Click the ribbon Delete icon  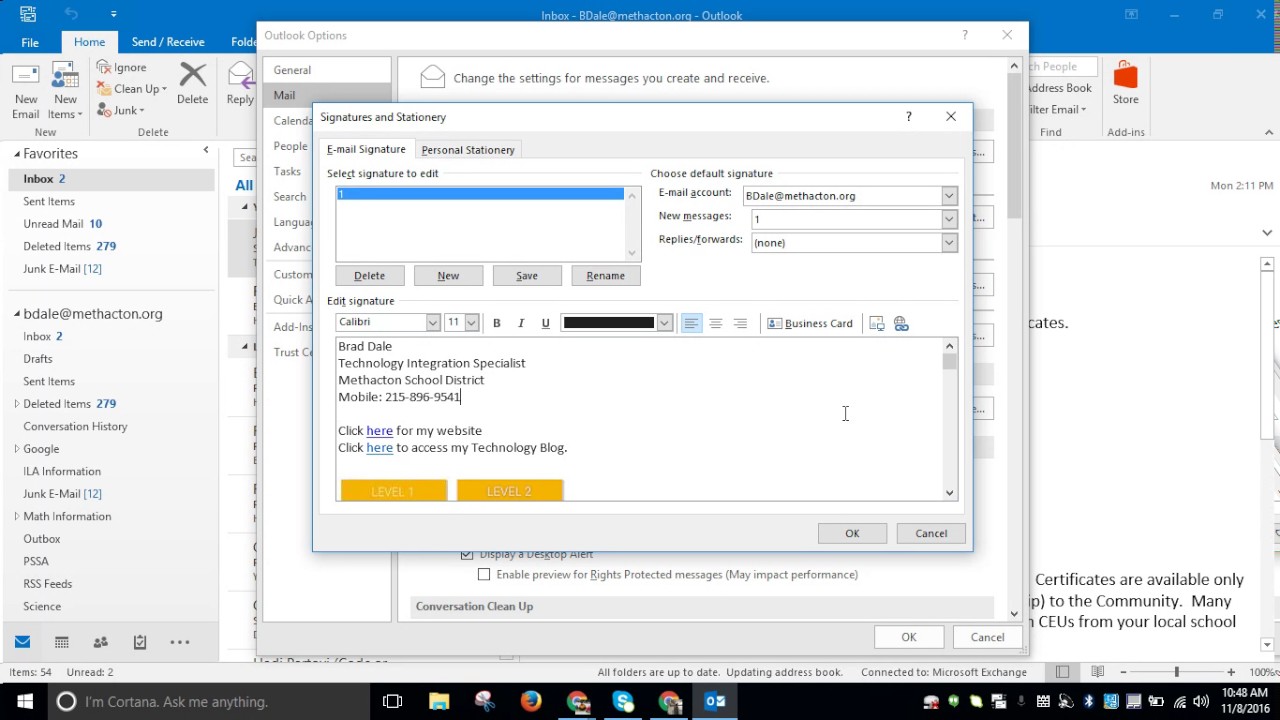pos(192,84)
